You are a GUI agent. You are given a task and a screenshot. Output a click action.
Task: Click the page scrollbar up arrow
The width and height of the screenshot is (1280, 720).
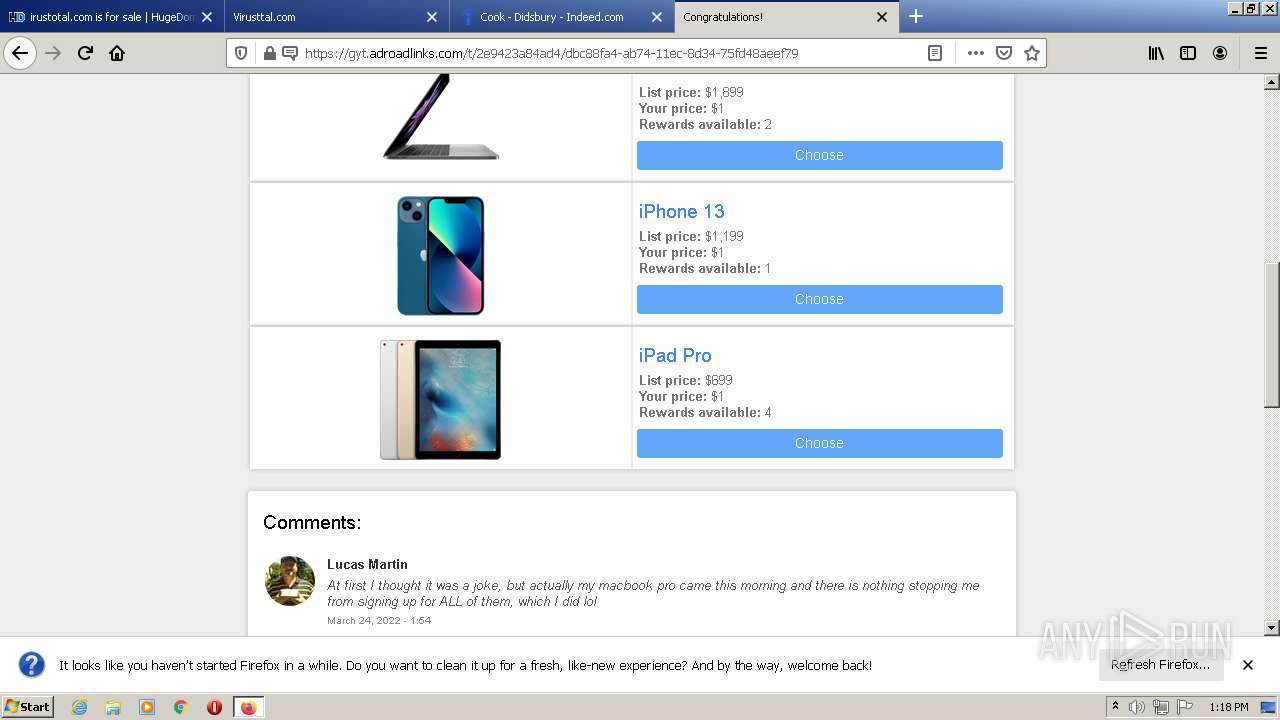pyautogui.click(x=1271, y=82)
